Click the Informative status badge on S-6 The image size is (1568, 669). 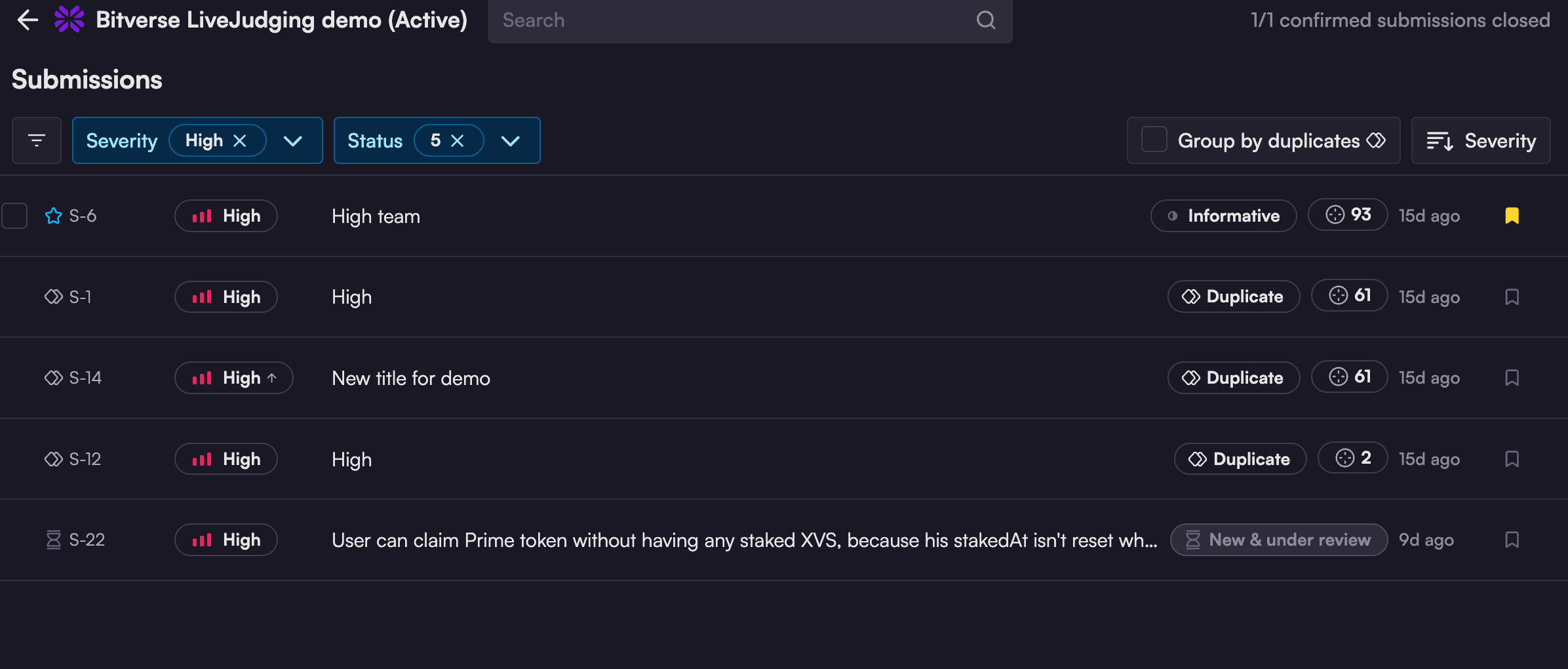click(x=1223, y=216)
